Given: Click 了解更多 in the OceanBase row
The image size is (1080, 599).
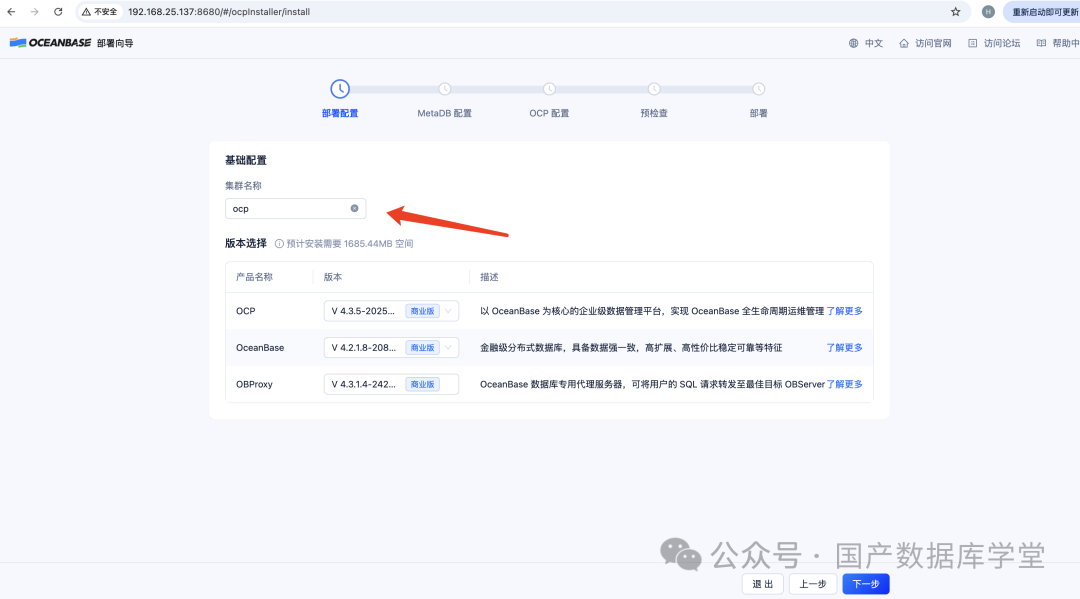Looking at the screenshot, I should [844, 348].
